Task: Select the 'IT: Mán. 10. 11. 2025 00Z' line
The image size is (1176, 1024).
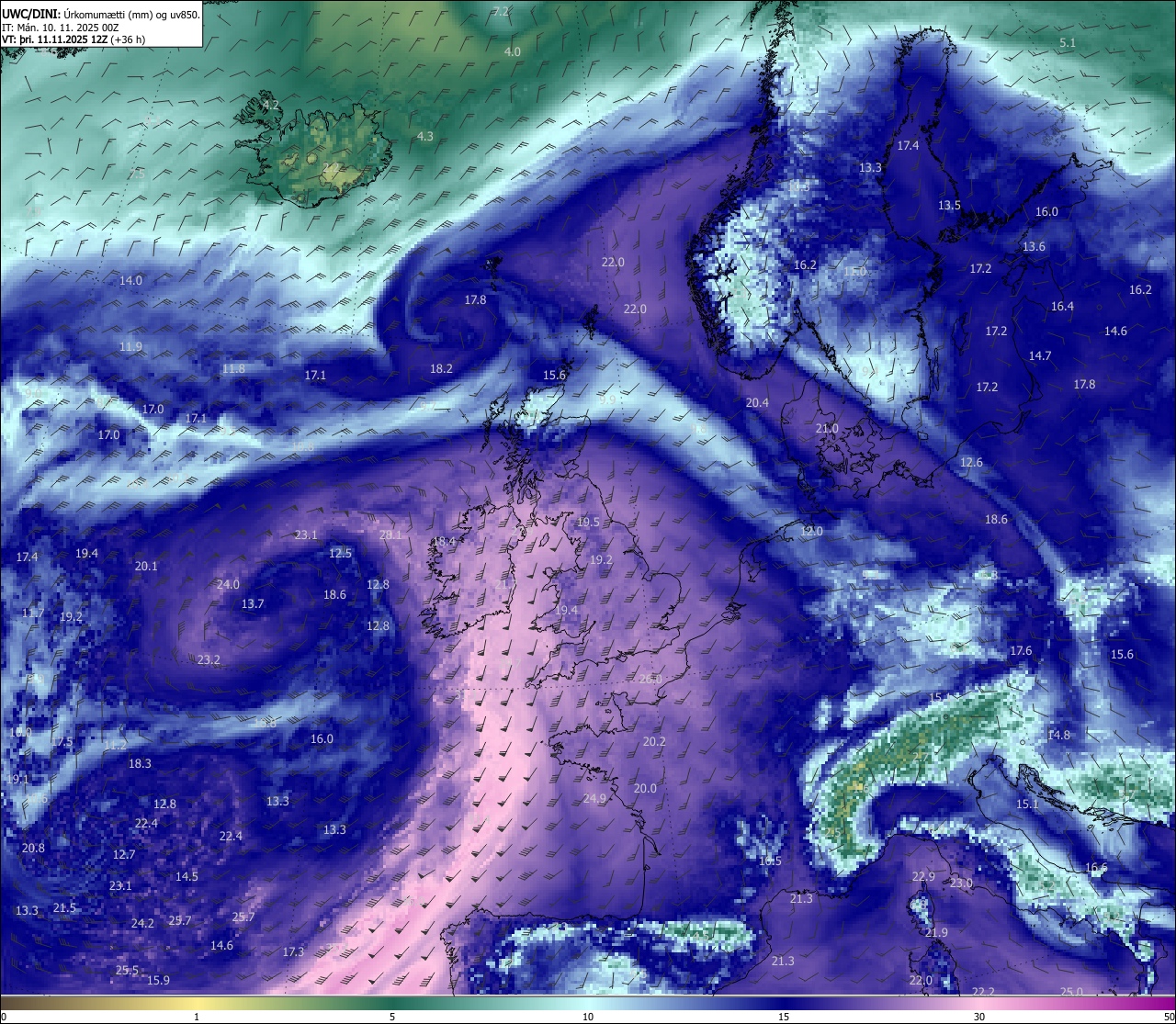Action: pos(60,28)
